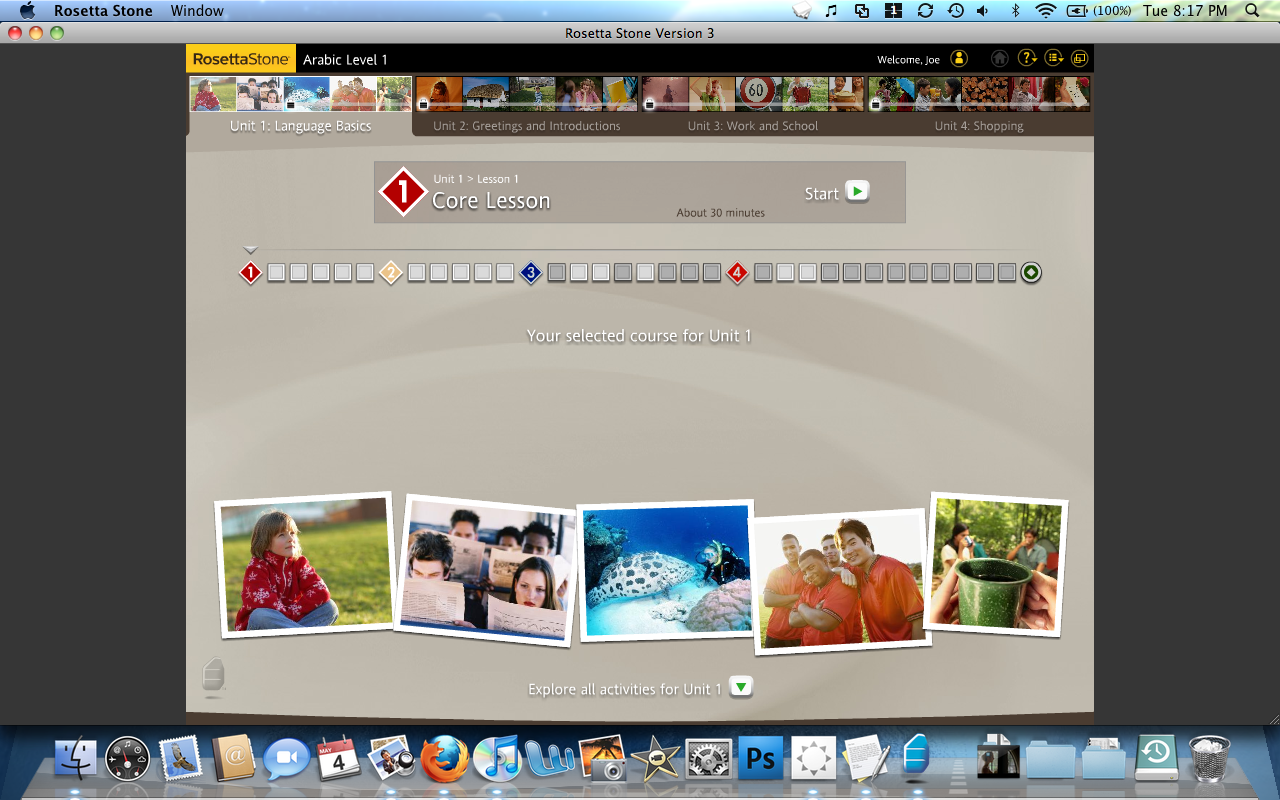
Task: Click the Explore all activities for Unit 1 text
Action: pos(625,689)
